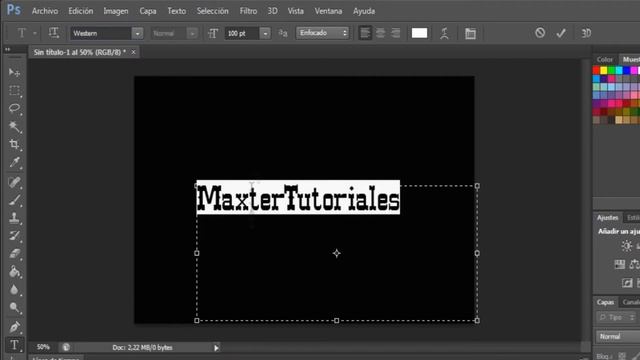Screen dimensions: 640x360
Task: Open the Ventana menu
Action: [328, 11]
